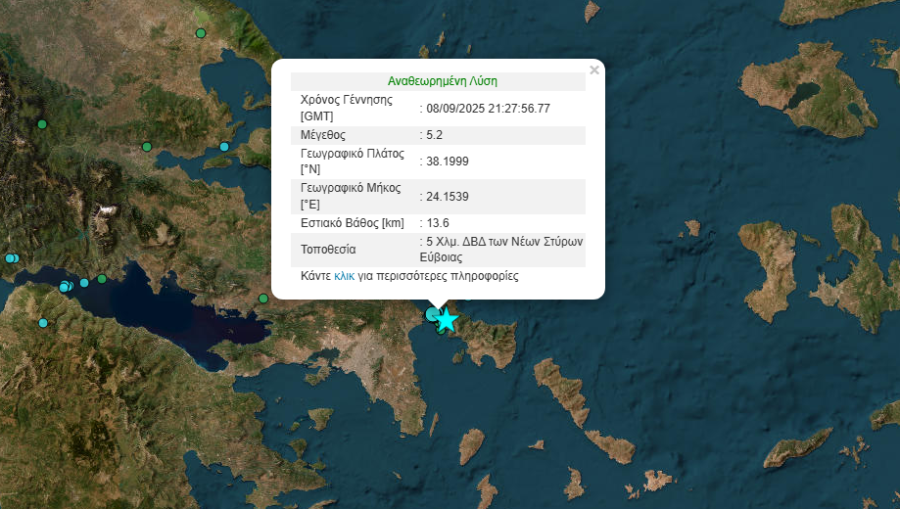Click the 'Εστιακό Βάθος [km]' label
This screenshot has width=900, height=509.
pos(352,223)
